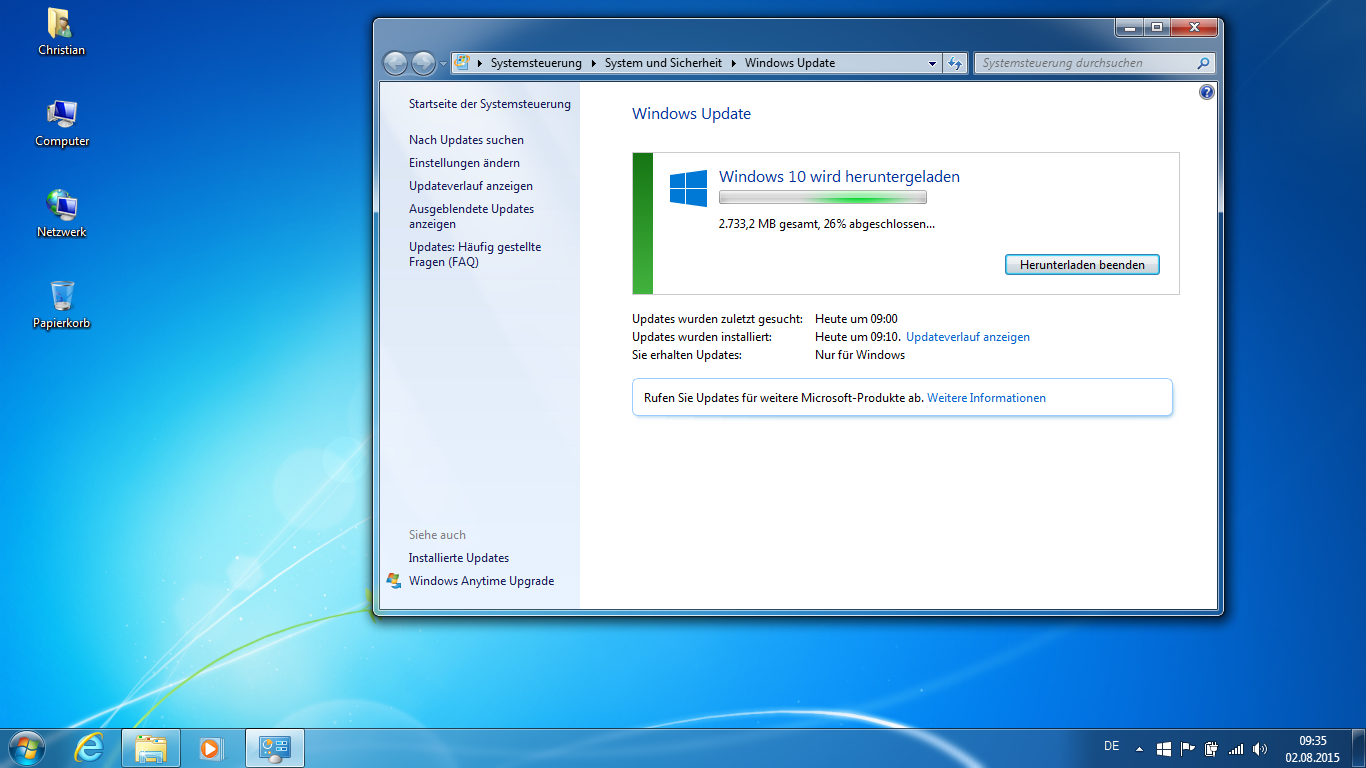Click the clock showing 09:35

point(1312,749)
